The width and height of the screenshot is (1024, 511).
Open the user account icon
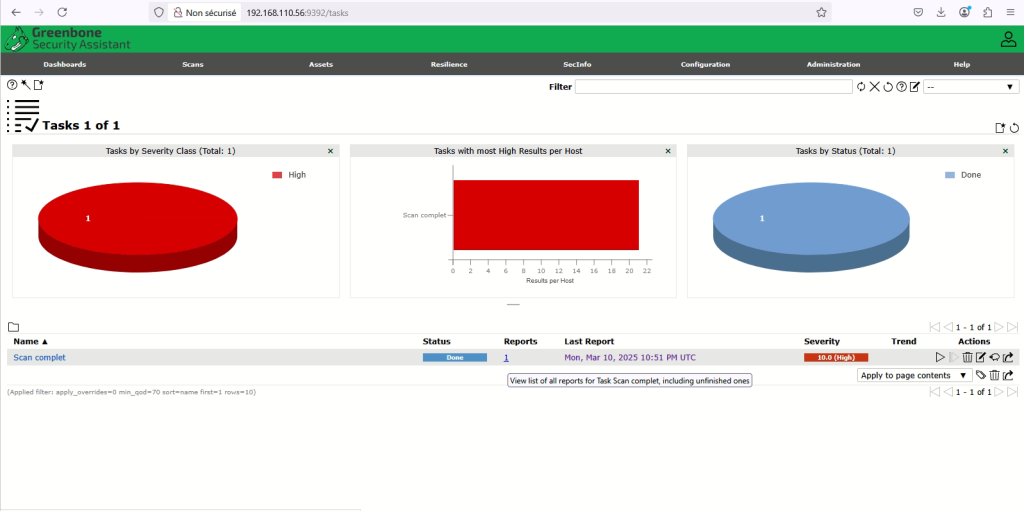coord(1008,40)
